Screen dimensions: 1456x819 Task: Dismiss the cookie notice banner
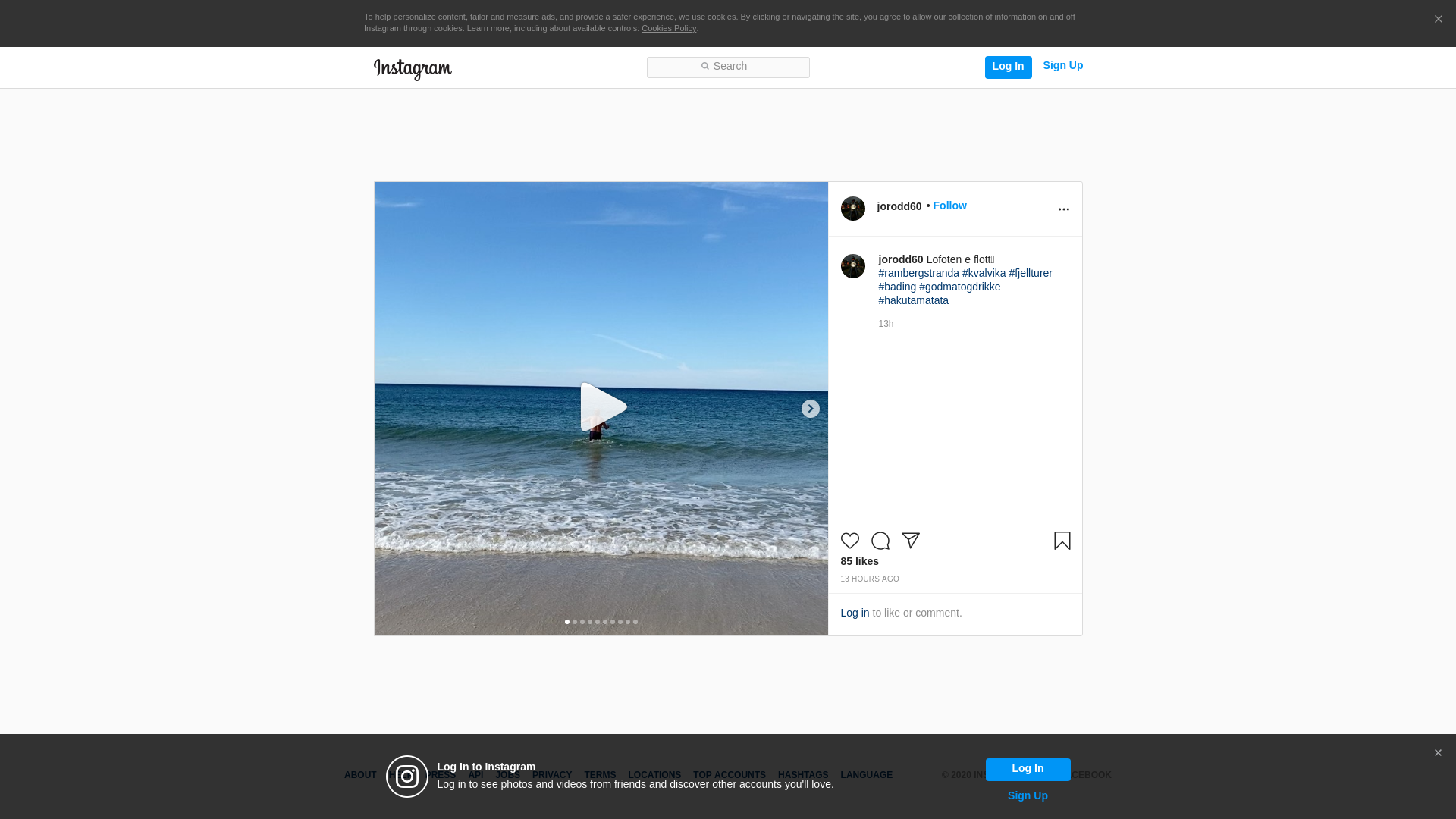tap(1438, 20)
